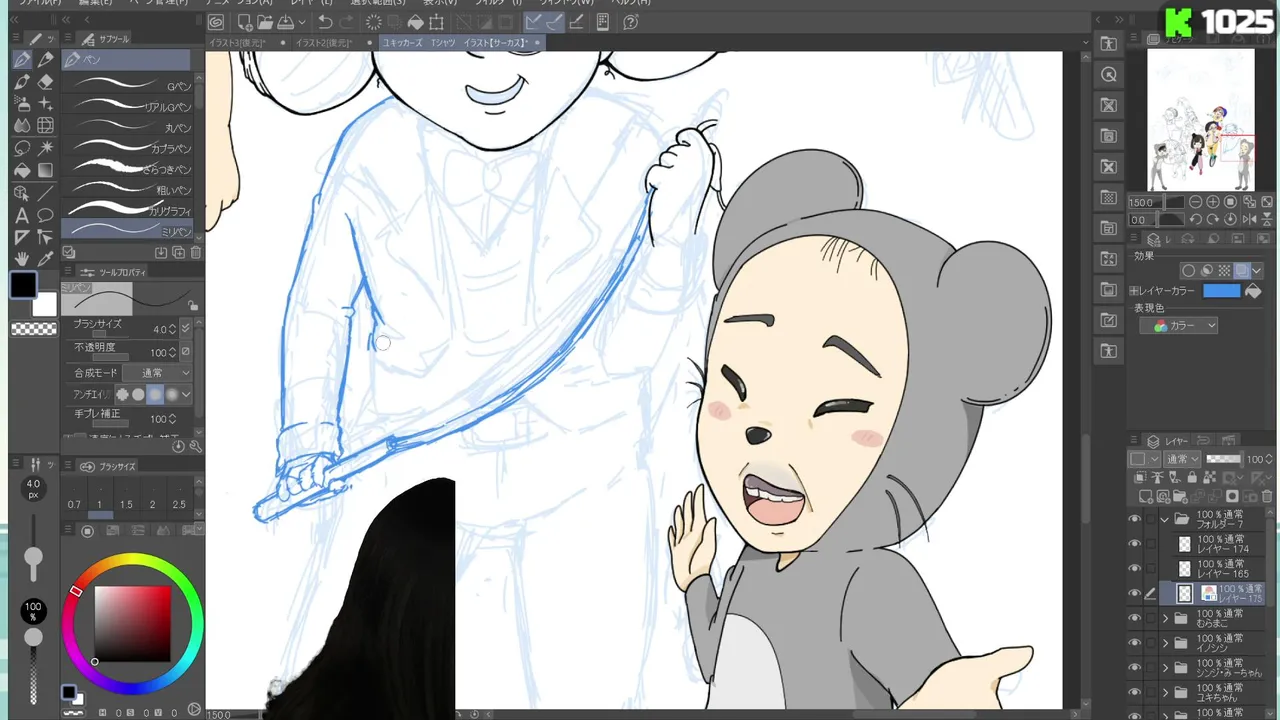Expand the シンジ・みーちゃん layer folder

(x=1165, y=668)
